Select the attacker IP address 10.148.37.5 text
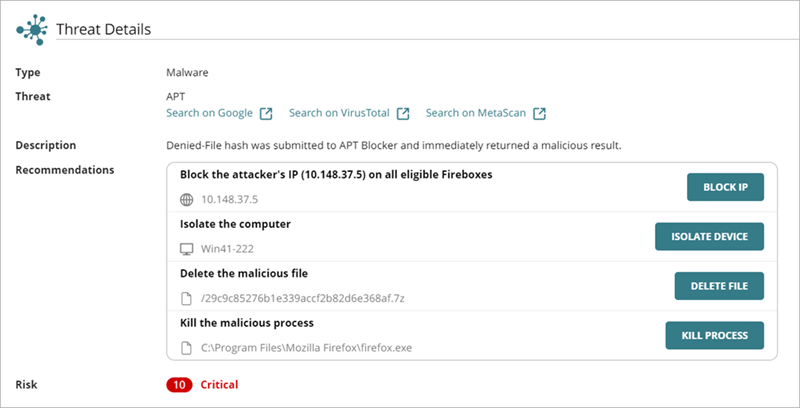Screen dimensions: 800x408 pyautogui.click(x=229, y=200)
